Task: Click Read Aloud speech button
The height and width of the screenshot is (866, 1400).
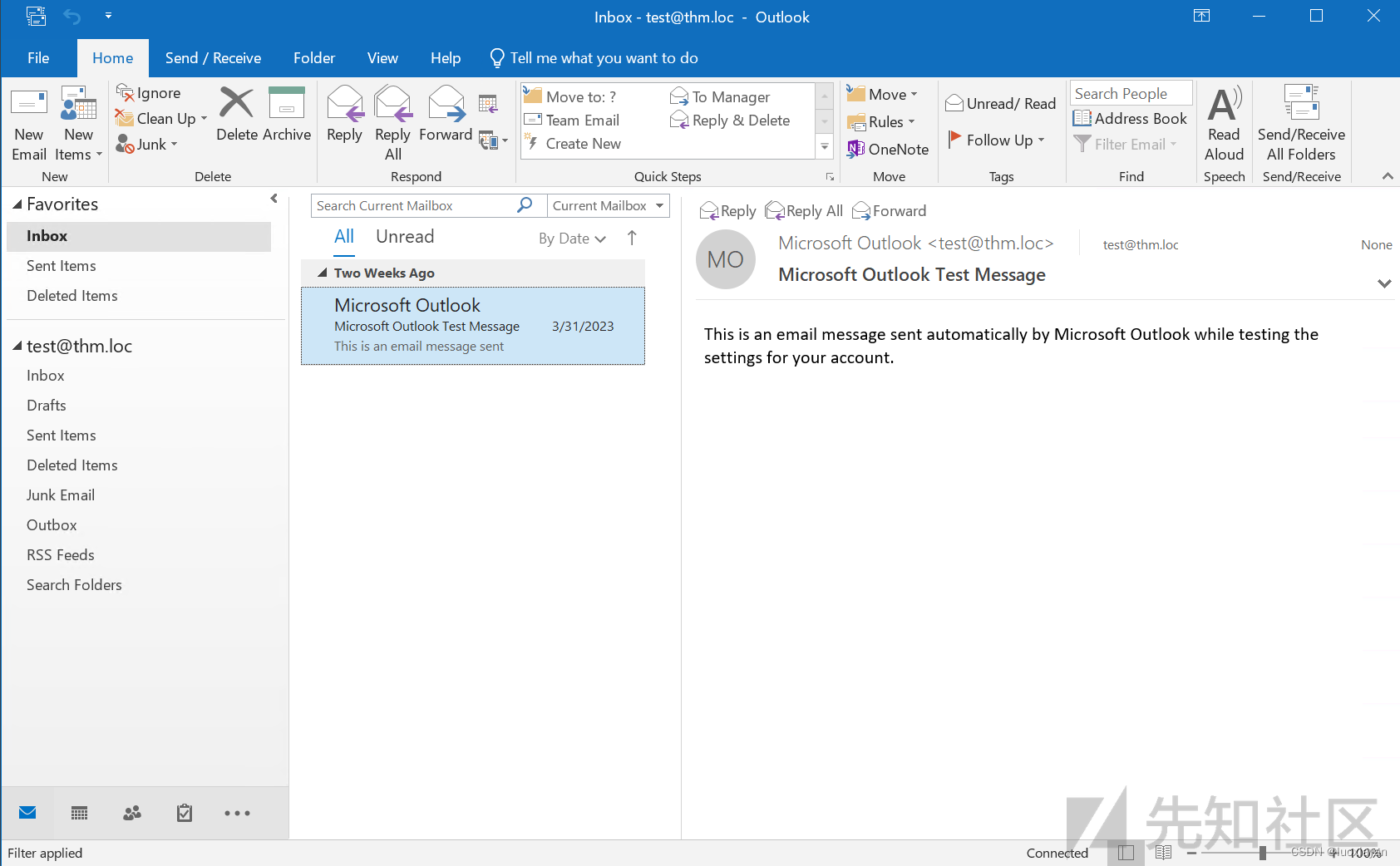Action: tap(1224, 124)
